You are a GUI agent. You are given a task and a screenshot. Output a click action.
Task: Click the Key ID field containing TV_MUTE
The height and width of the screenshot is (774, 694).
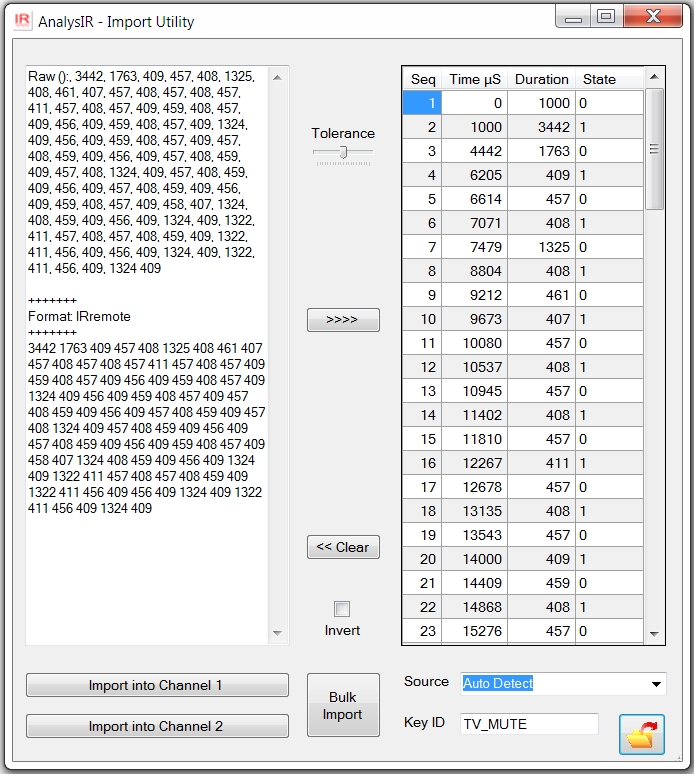pyautogui.click(x=529, y=724)
